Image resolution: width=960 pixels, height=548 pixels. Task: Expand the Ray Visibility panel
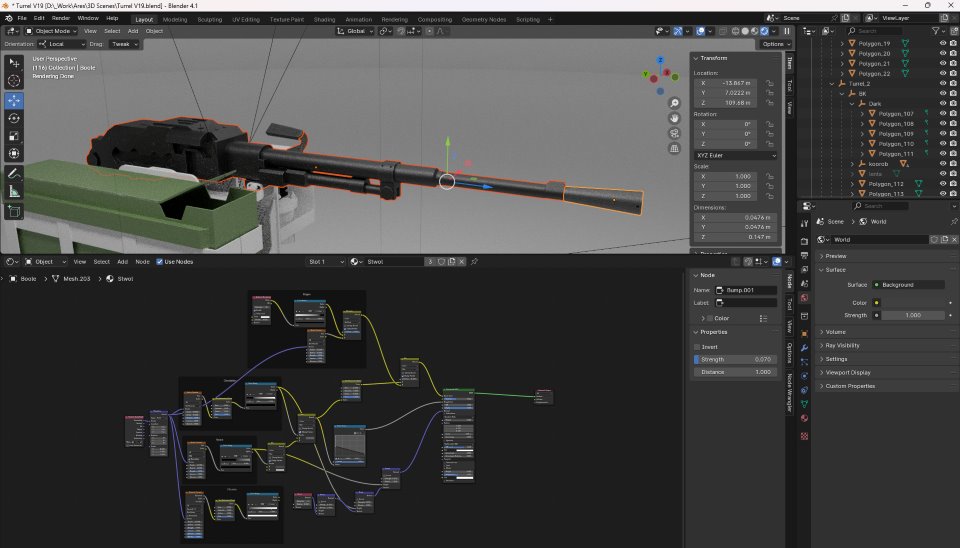(x=842, y=345)
